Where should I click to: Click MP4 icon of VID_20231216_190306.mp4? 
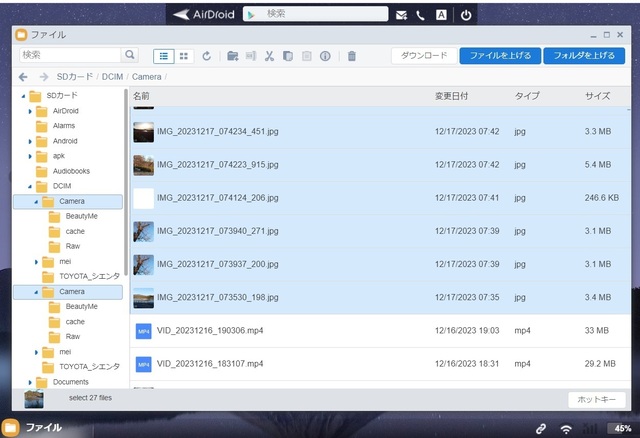143,331
